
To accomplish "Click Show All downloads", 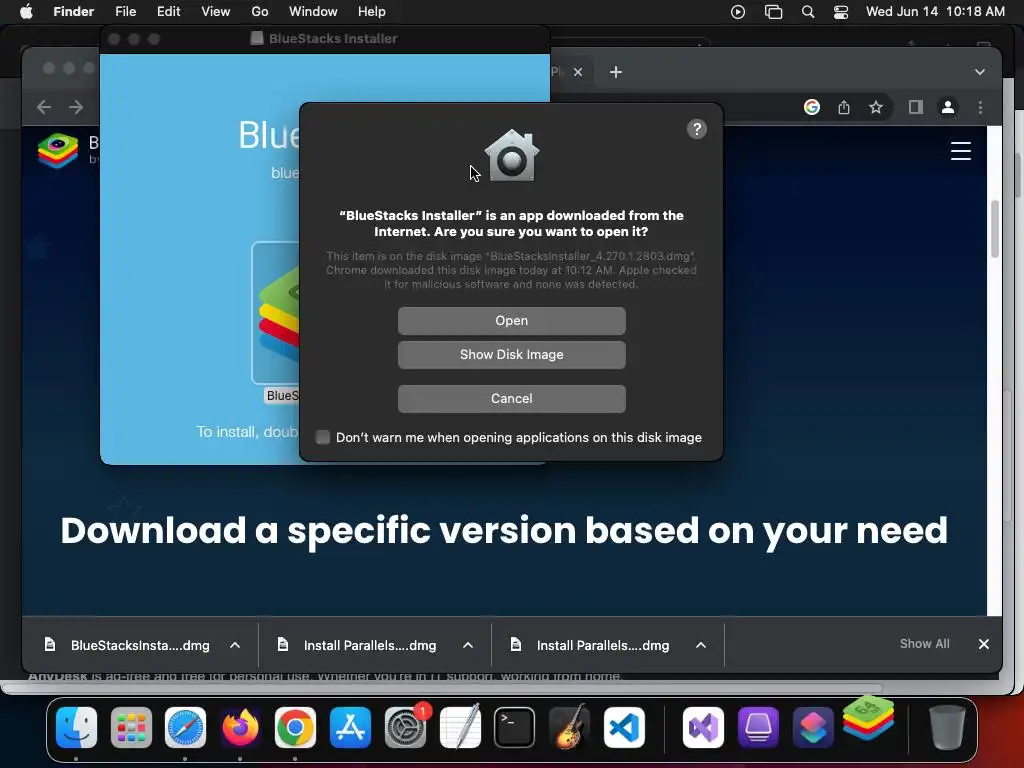I will coord(924,644).
